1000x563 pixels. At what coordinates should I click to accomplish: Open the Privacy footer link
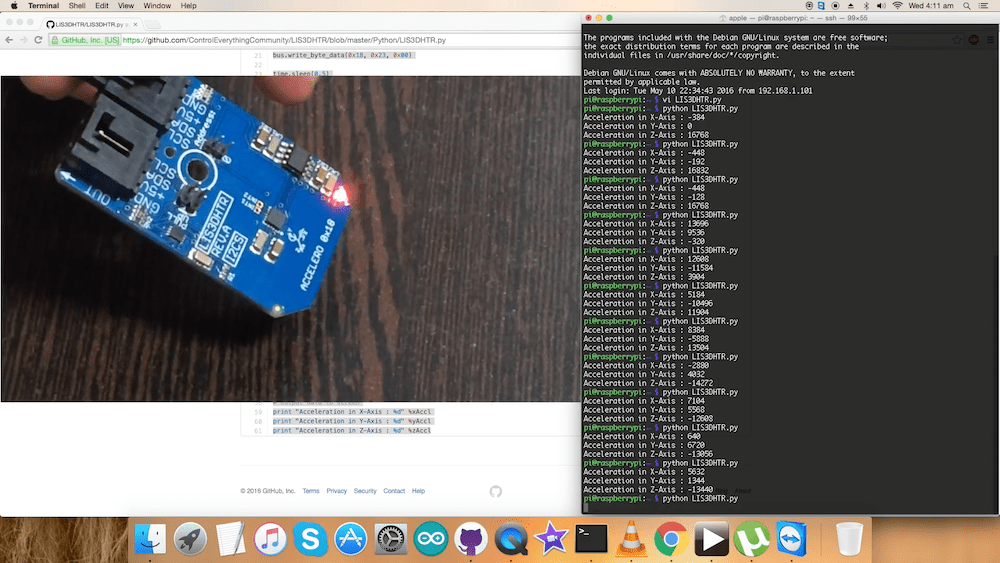click(x=336, y=491)
